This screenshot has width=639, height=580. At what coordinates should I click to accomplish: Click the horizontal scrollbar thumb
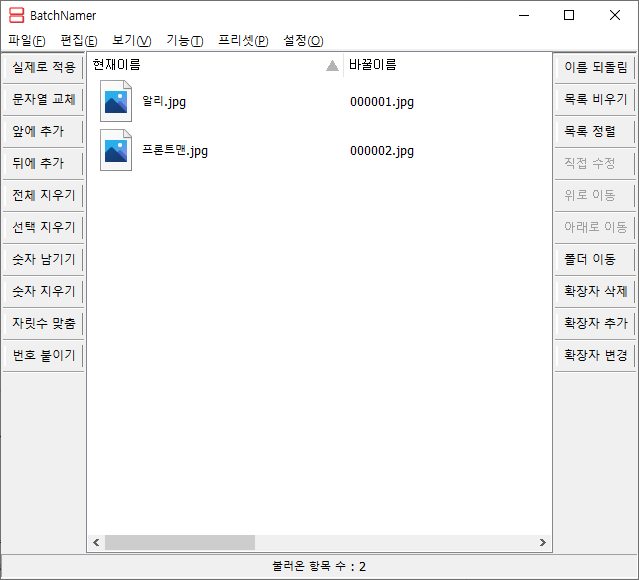pyautogui.click(x=180, y=543)
